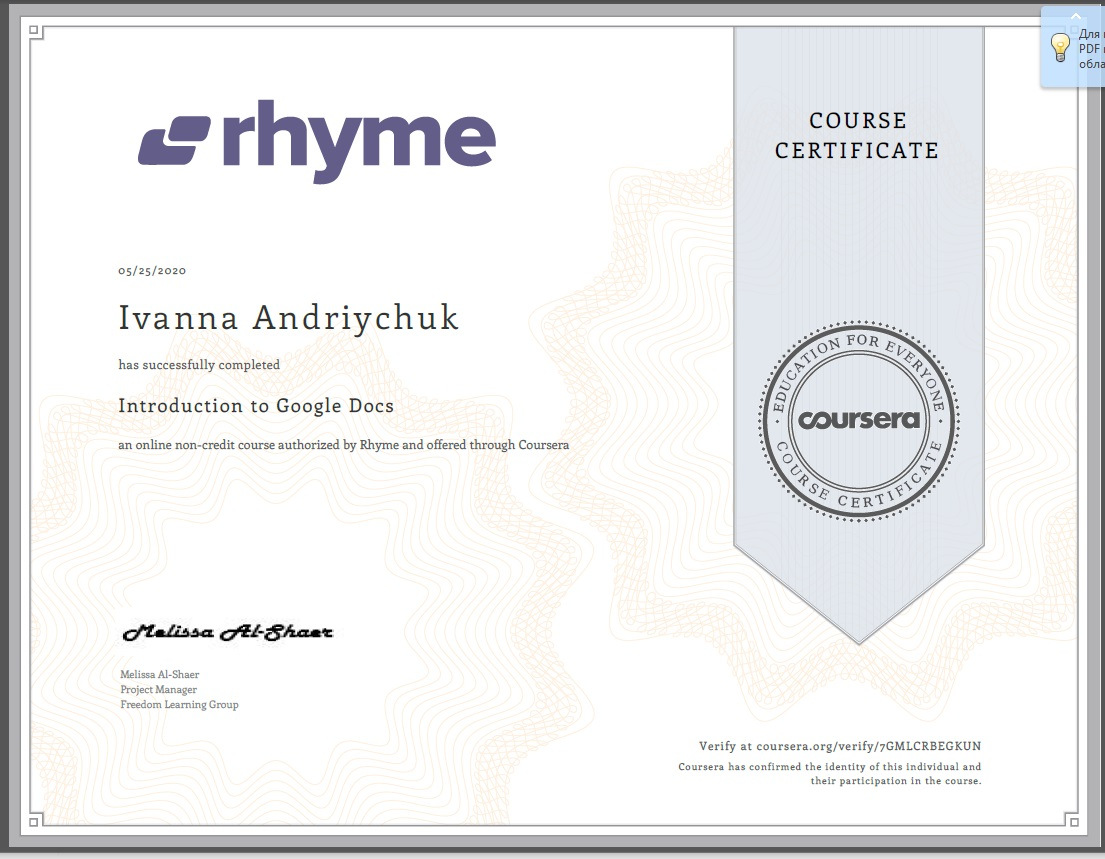1105x859 pixels.
Task: Click the course title Introduction to Google Docs
Action: [256, 406]
